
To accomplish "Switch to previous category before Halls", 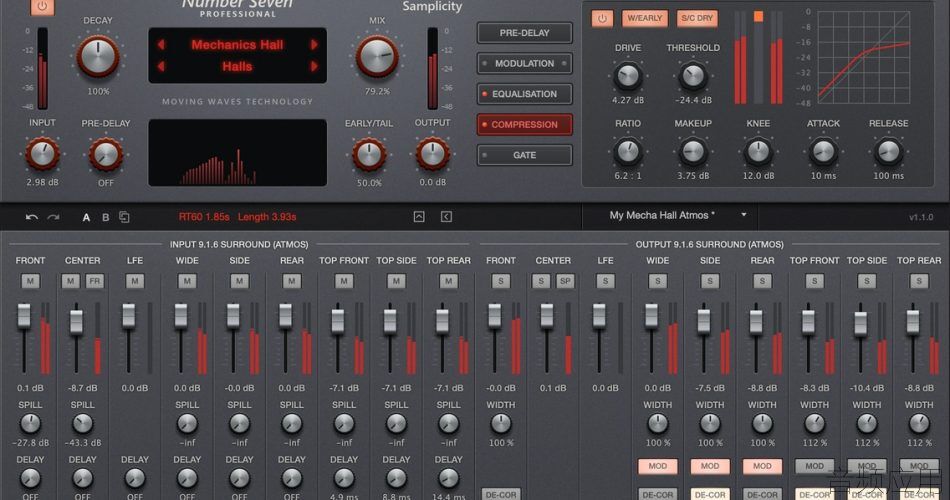I will click(161, 67).
